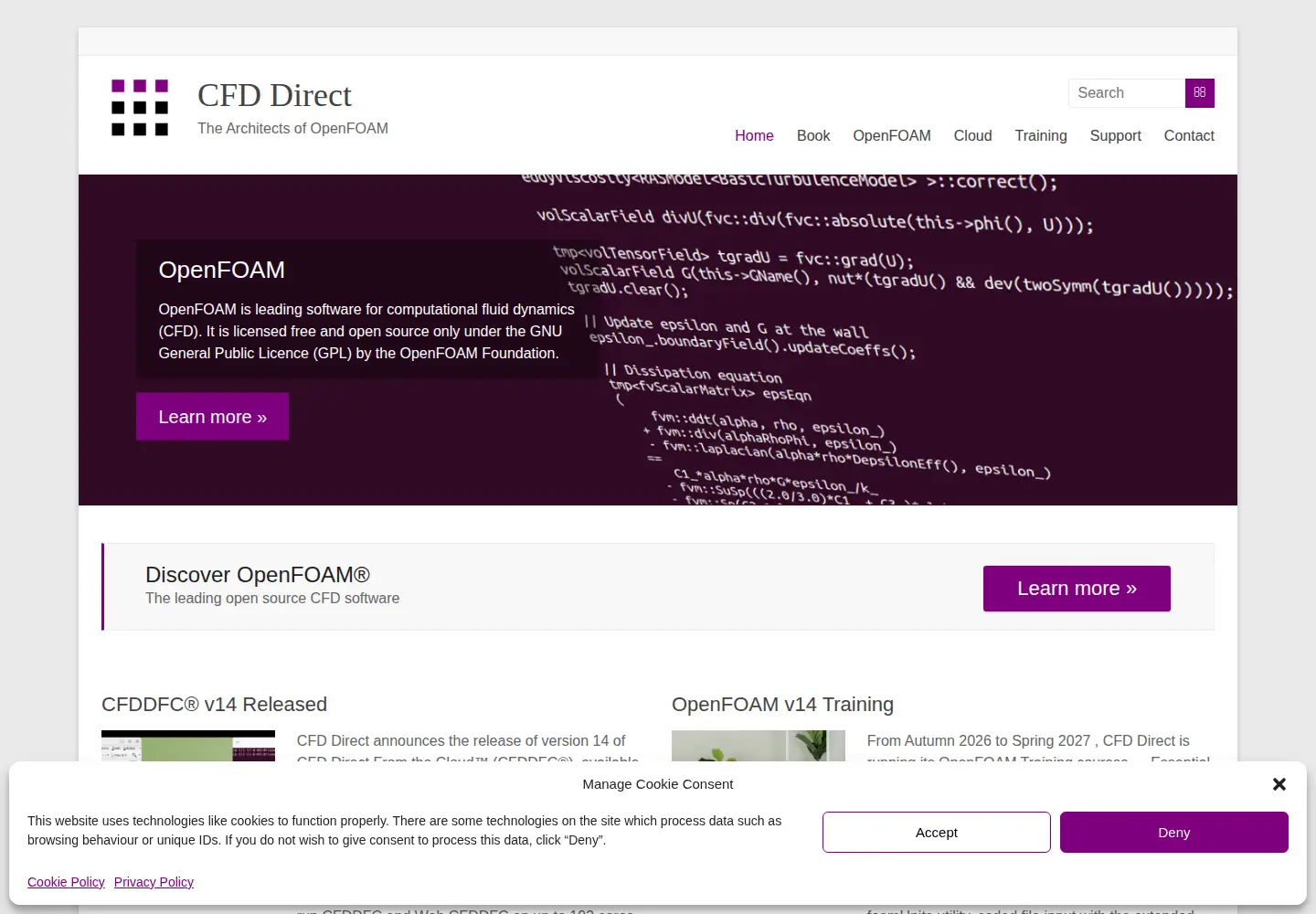Open the Cookie Policy link

pyautogui.click(x=66, y=882)
